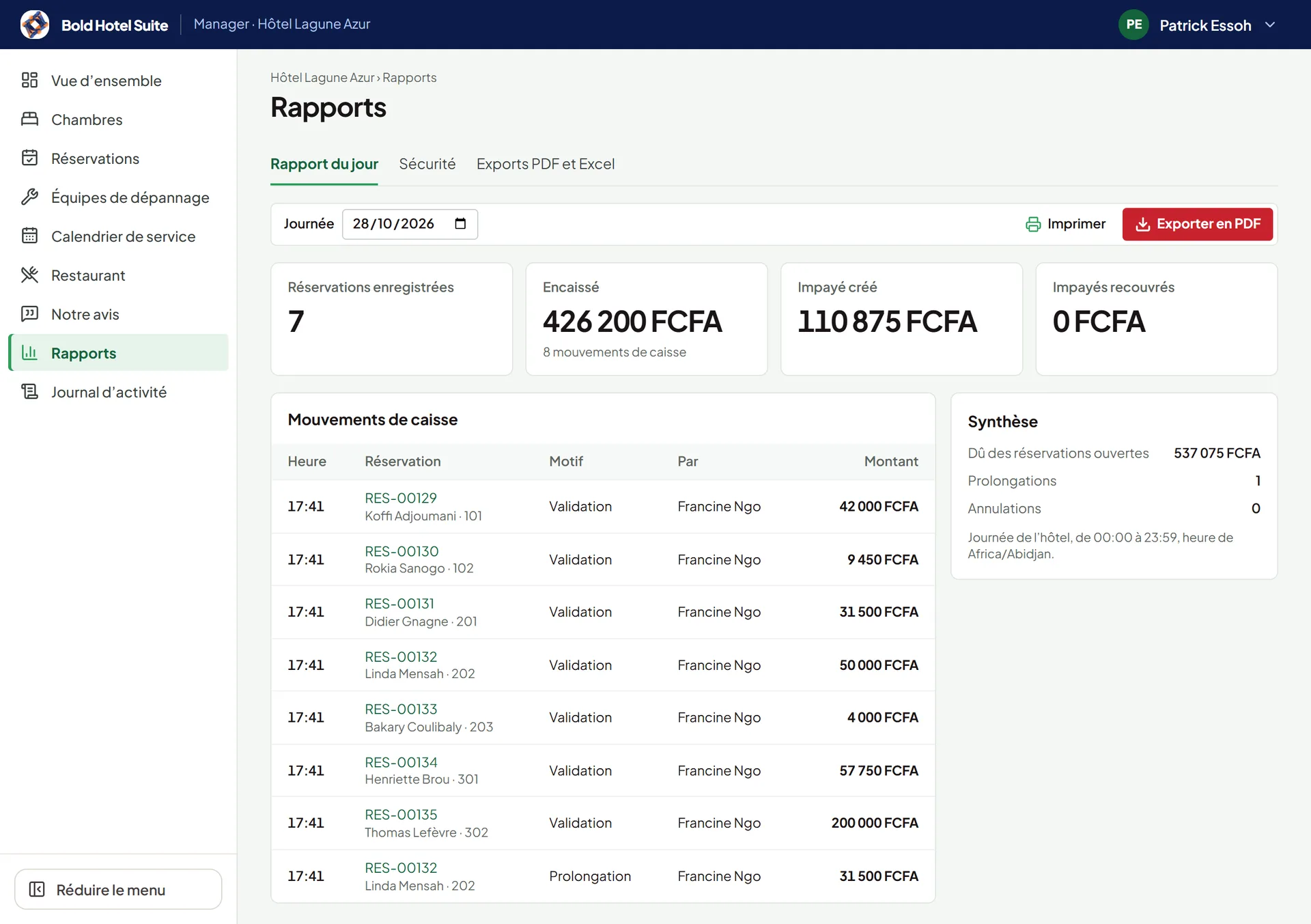Image resolution: width=1311 pixels, height=924 pixels.
Task: Go to Chambres in the sidebar
Action: pyautogui.click(x=118, y=120)
